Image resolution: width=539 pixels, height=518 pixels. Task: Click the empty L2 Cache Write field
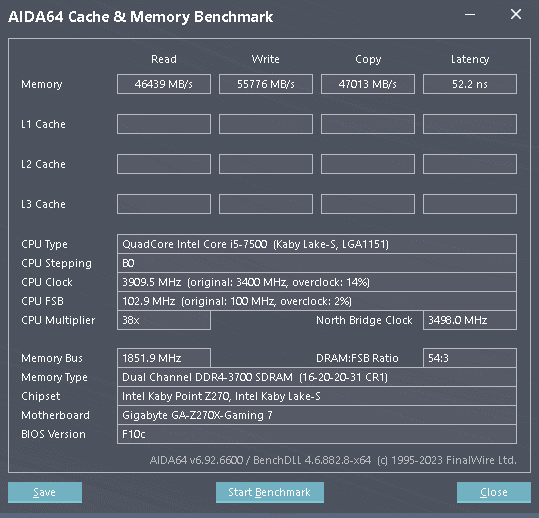pyautogui.click(x=266, y=164)
